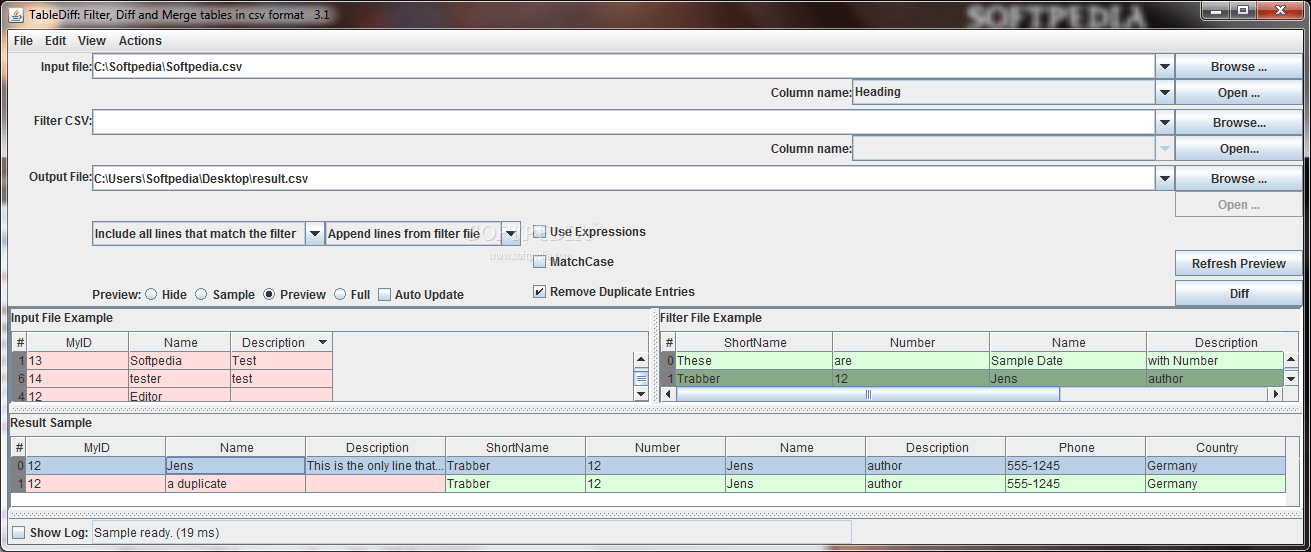Click the Filter File Example scroll right arrow
Image resolution: width=1311 pixels, height=552 pixels.
tap(1275, 395)
